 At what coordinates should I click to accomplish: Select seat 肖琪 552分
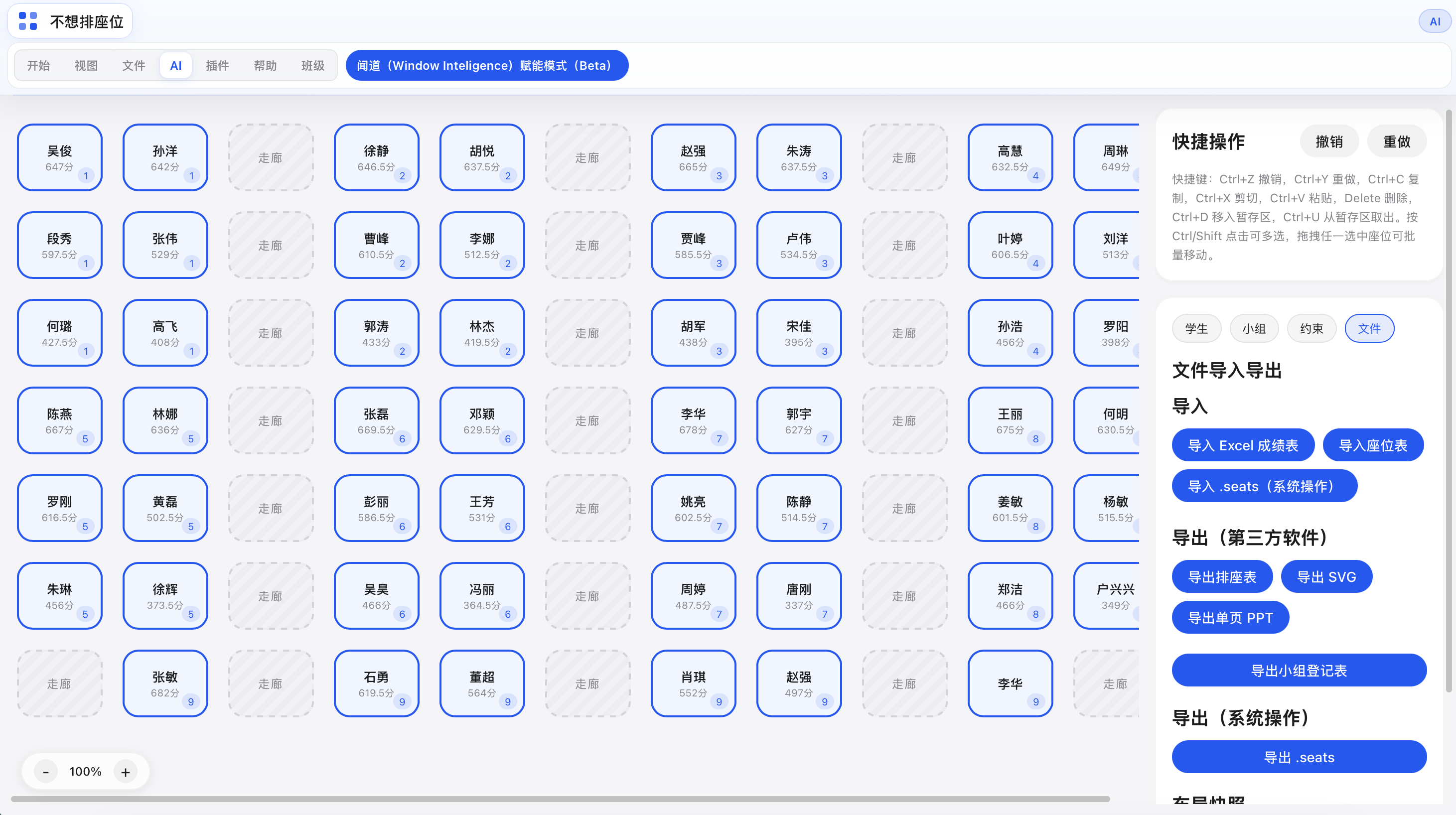(x=693, y=683)
